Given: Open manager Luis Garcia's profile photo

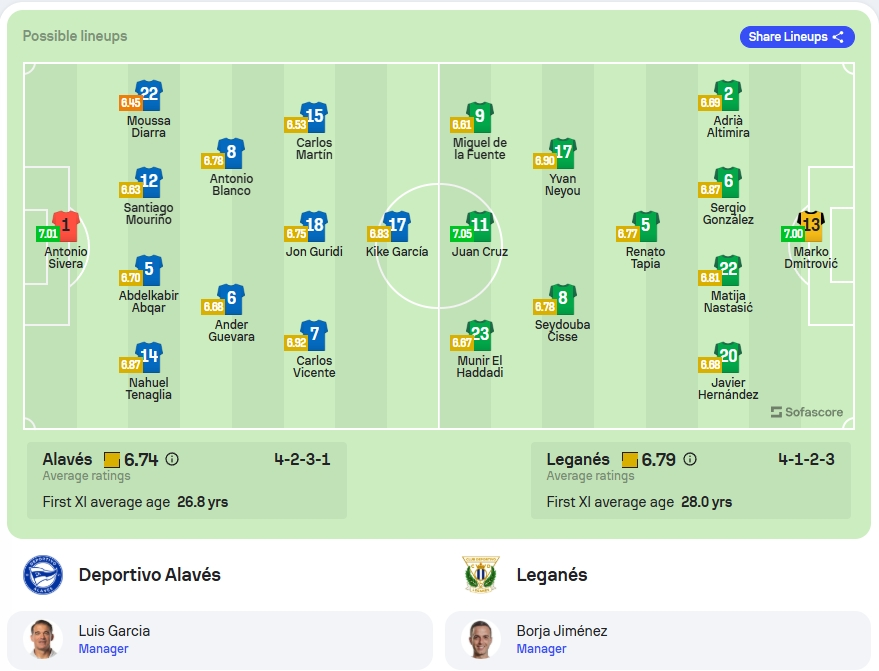Looking at the screenshot, I should pyautogui.click(x=43, y=639).
